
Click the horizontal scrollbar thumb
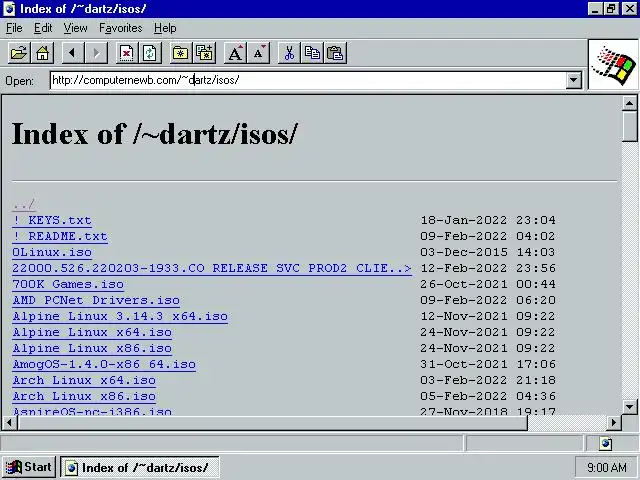pyautogui.click(x=272, y=423)
